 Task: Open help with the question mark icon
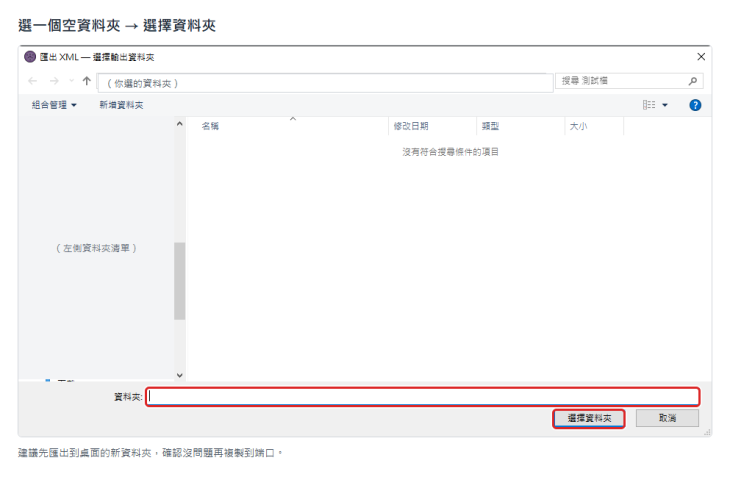[x=695, y=105]
